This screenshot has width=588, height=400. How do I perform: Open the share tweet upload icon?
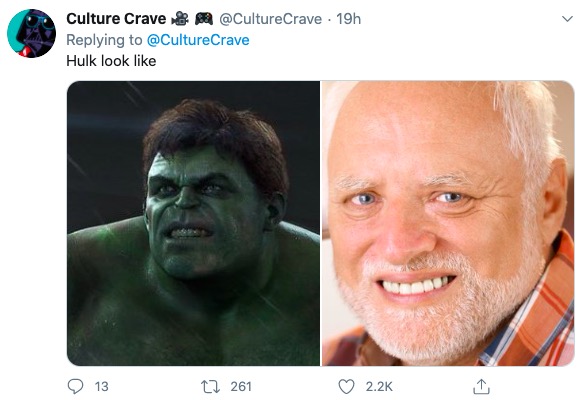click(481, 387)
